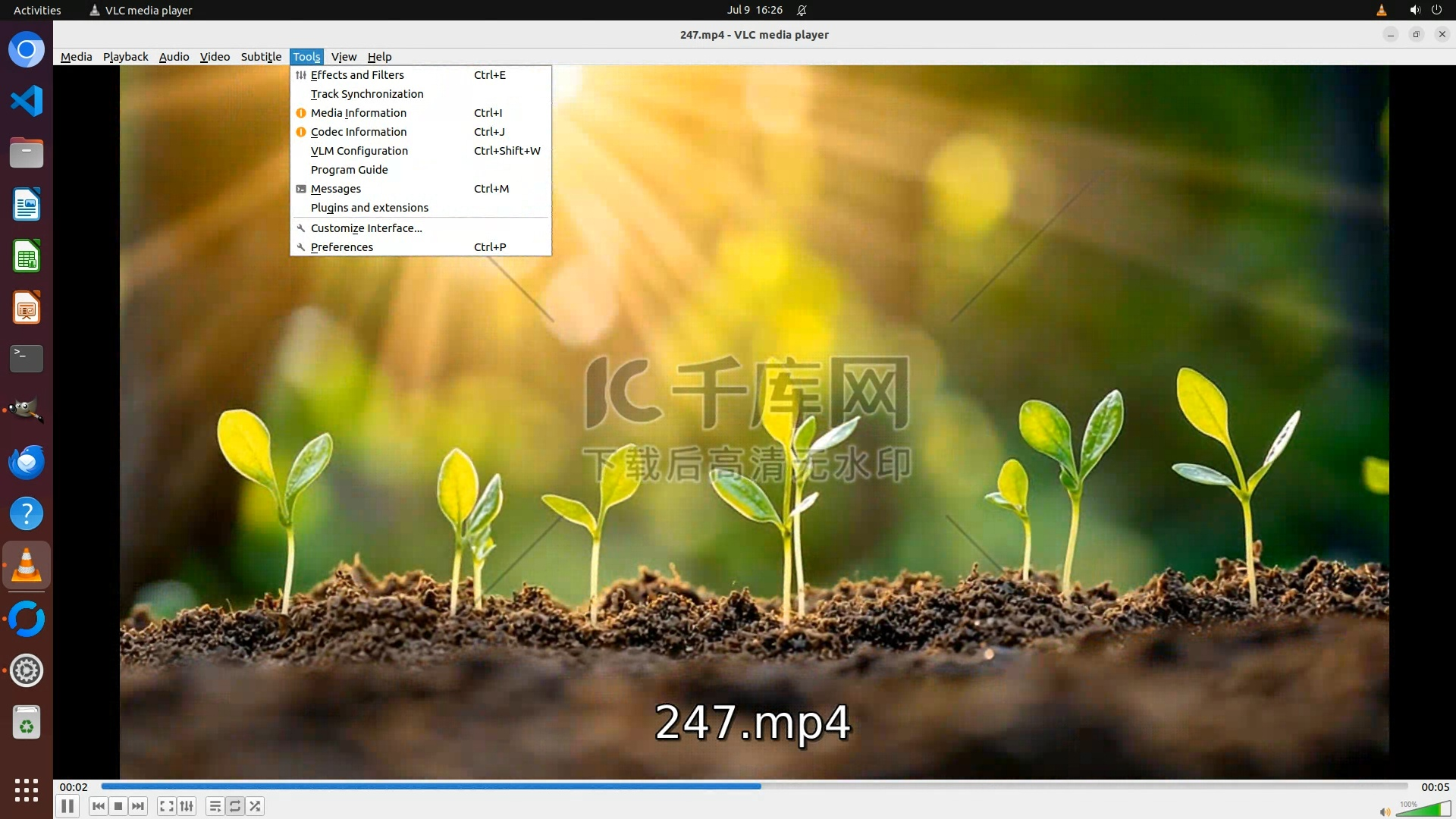
Task: Click the previous media button
Action: tap(99, 806)
